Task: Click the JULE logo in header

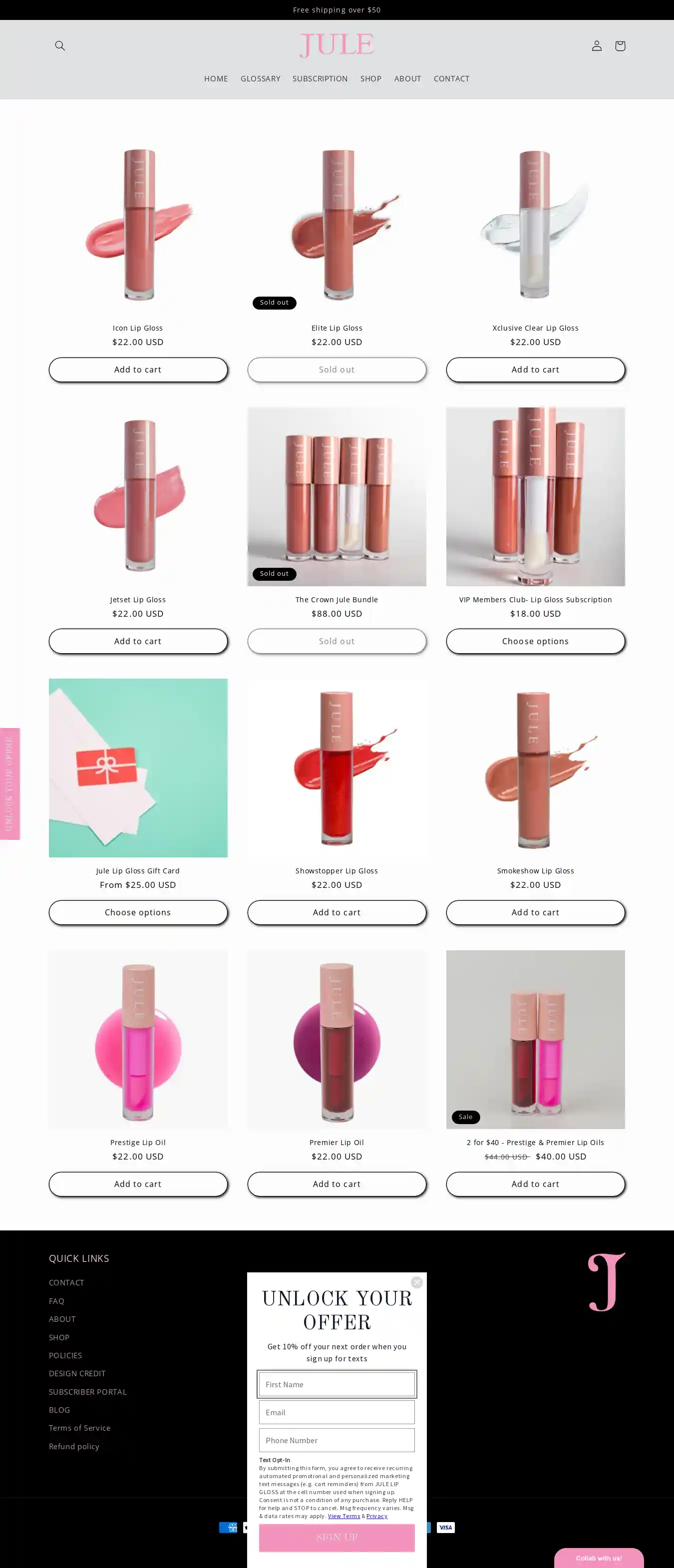Action: tap(337, 45)
